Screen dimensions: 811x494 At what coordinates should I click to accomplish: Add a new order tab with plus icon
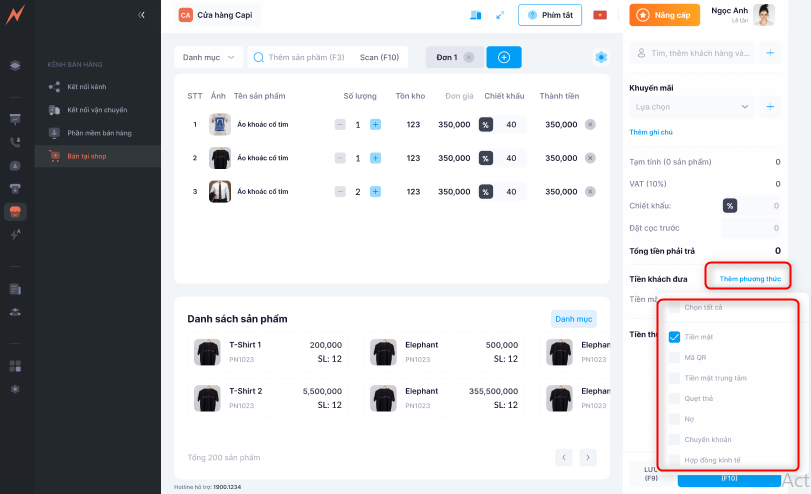(x=503, y=57)
